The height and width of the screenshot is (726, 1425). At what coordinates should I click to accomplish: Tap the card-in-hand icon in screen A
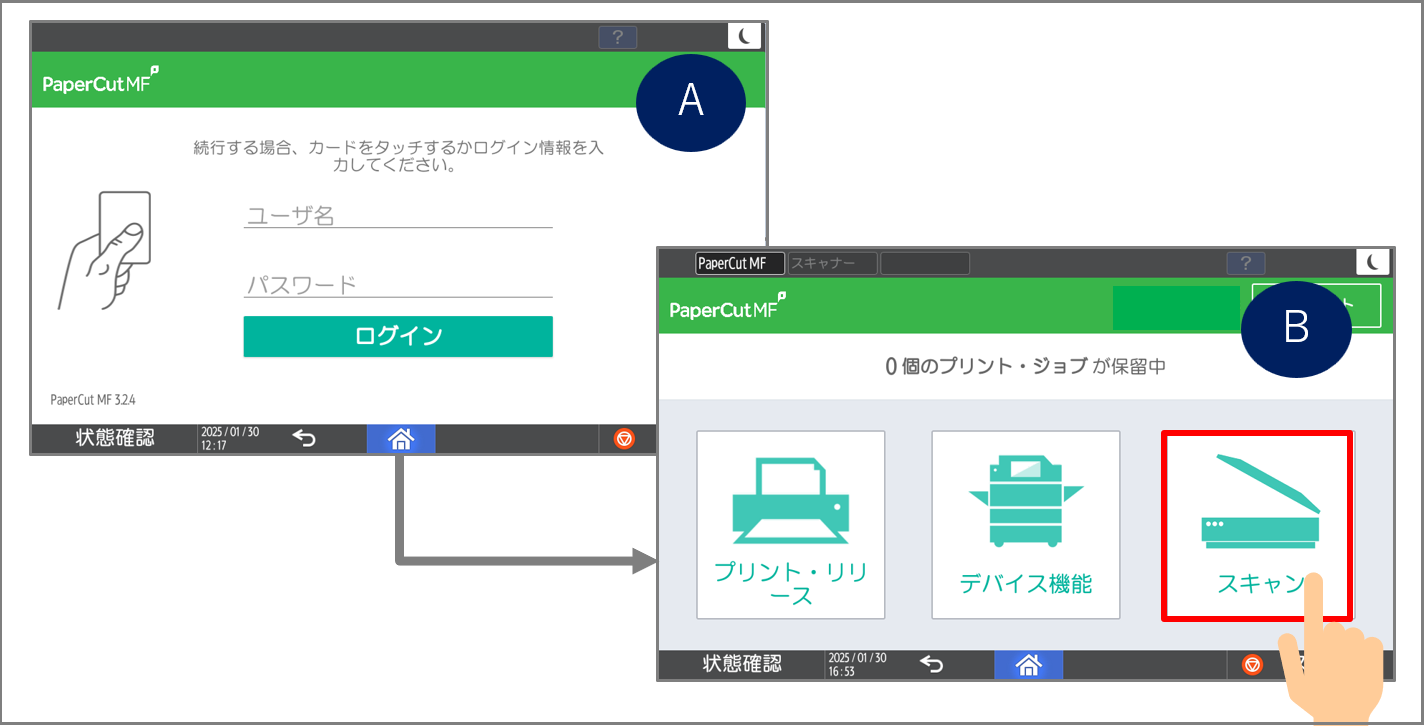[104, 250]
